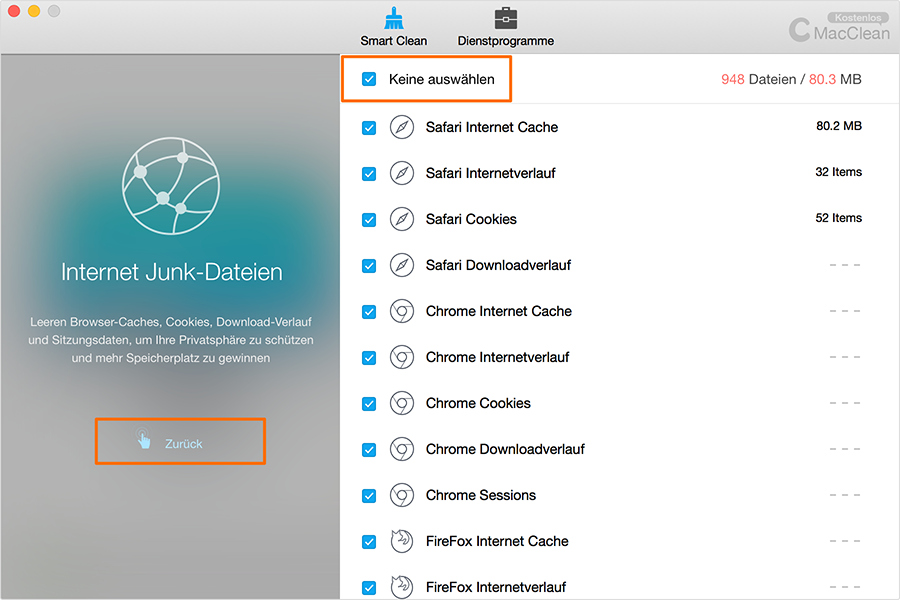Uncheck Safari Cookies checkbox
Image resolution: width=900 pixels, height=600 pixels.
pos(369,219)
